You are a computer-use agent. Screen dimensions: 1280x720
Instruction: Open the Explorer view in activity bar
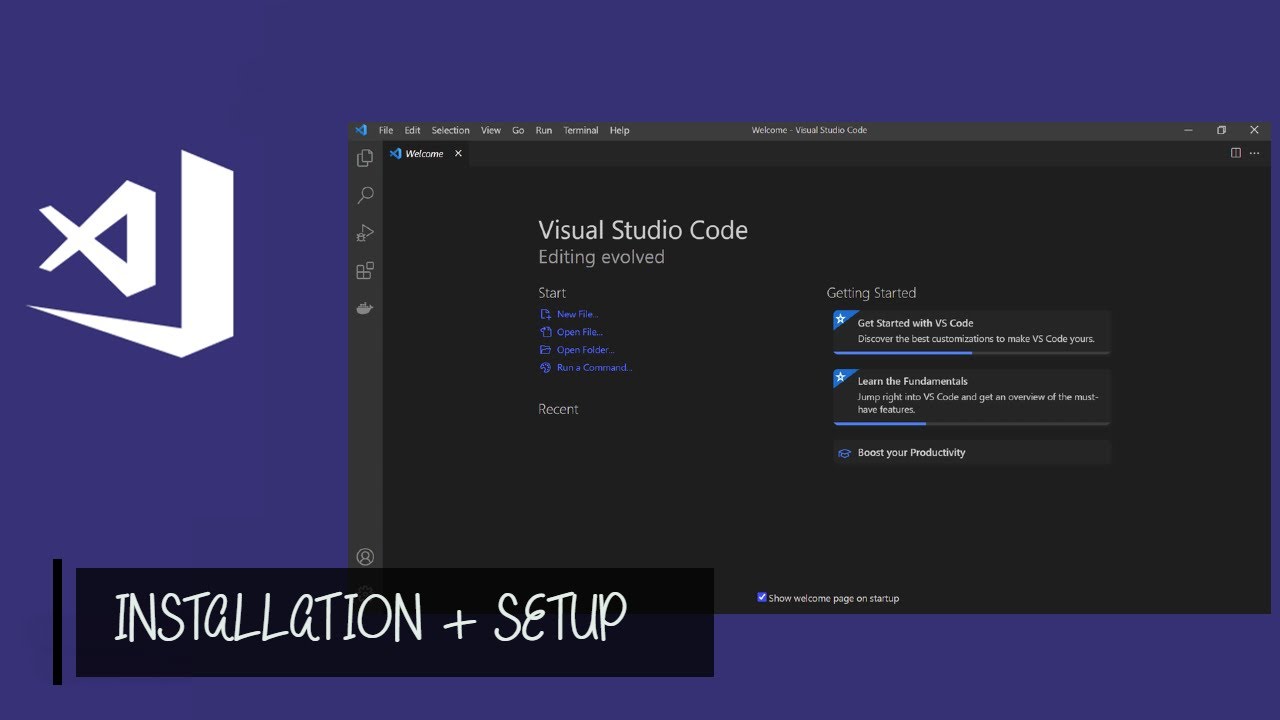point(365,158)
